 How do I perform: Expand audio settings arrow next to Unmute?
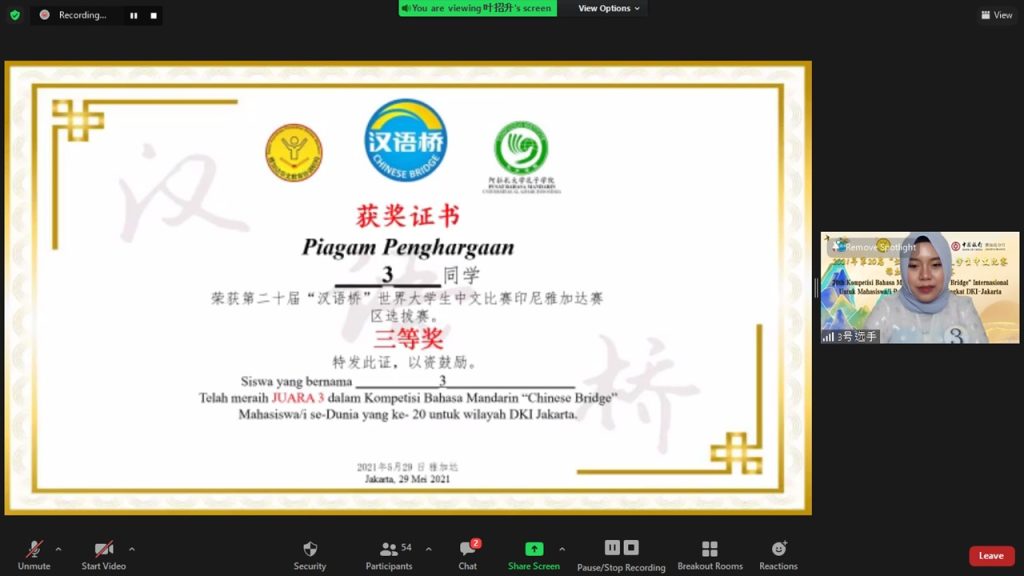point(58,549)
